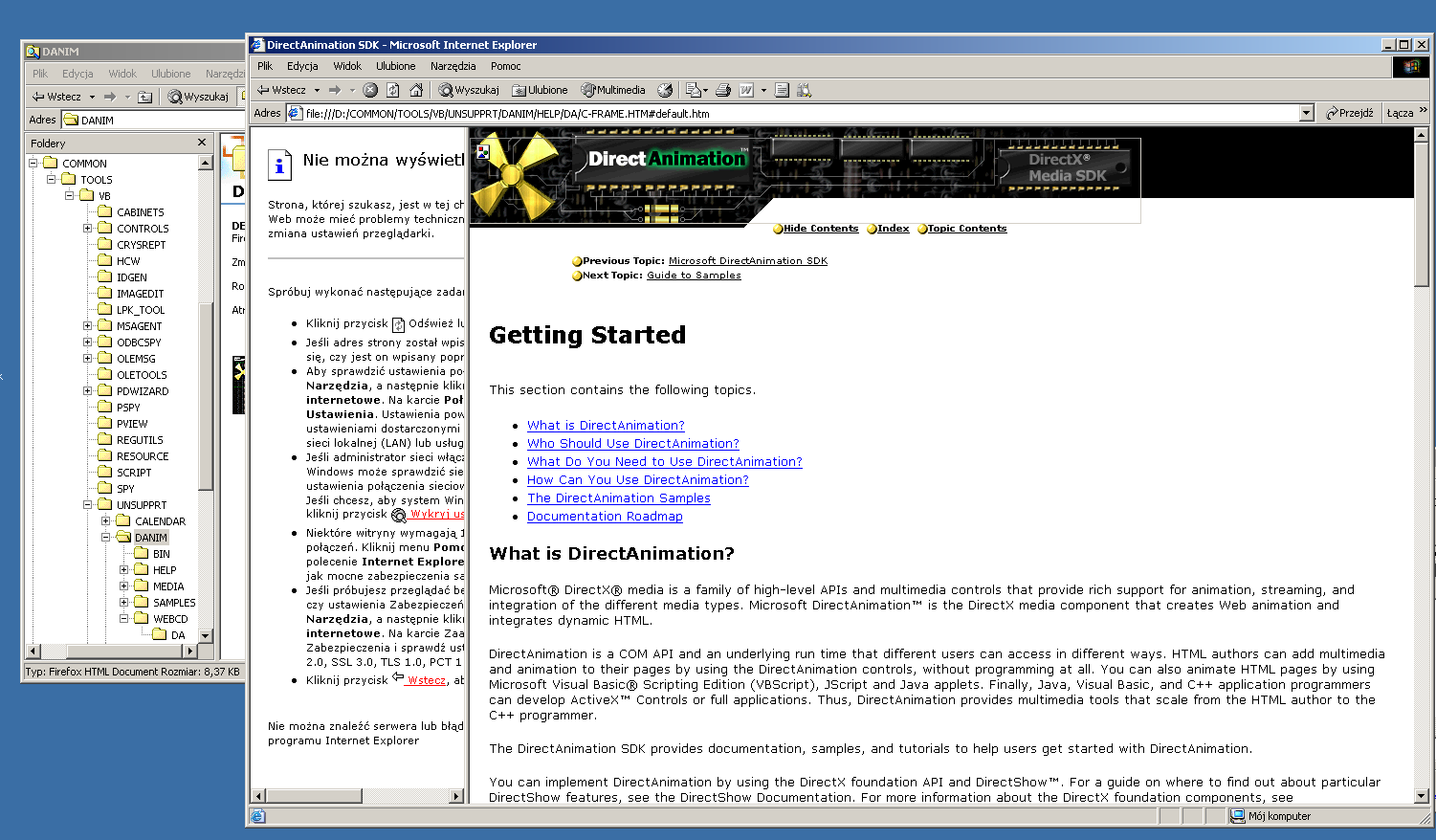This screenshot has width=1436, height=840.
Task: Click the Forward arrow in Internet Explorer toolbar
Action: [335, 90]
